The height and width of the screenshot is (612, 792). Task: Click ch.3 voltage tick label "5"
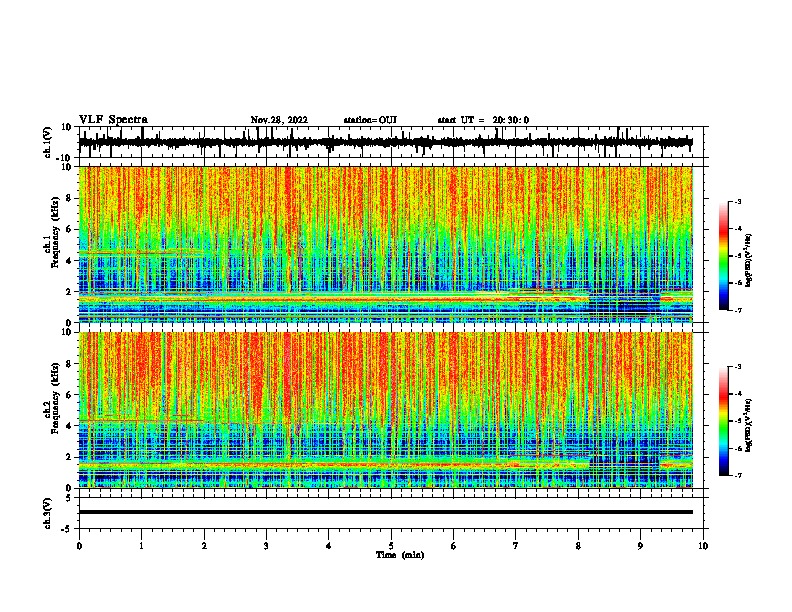(69, 498)
